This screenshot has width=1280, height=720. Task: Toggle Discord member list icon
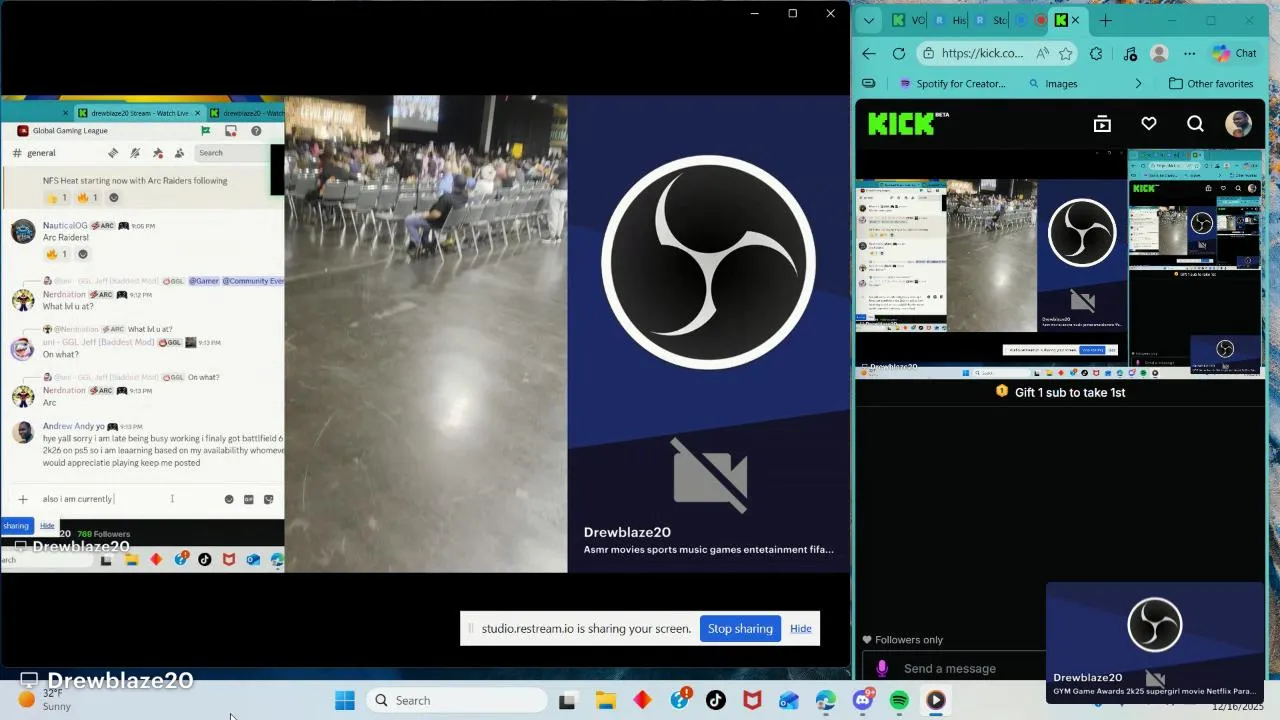(179, 153)
